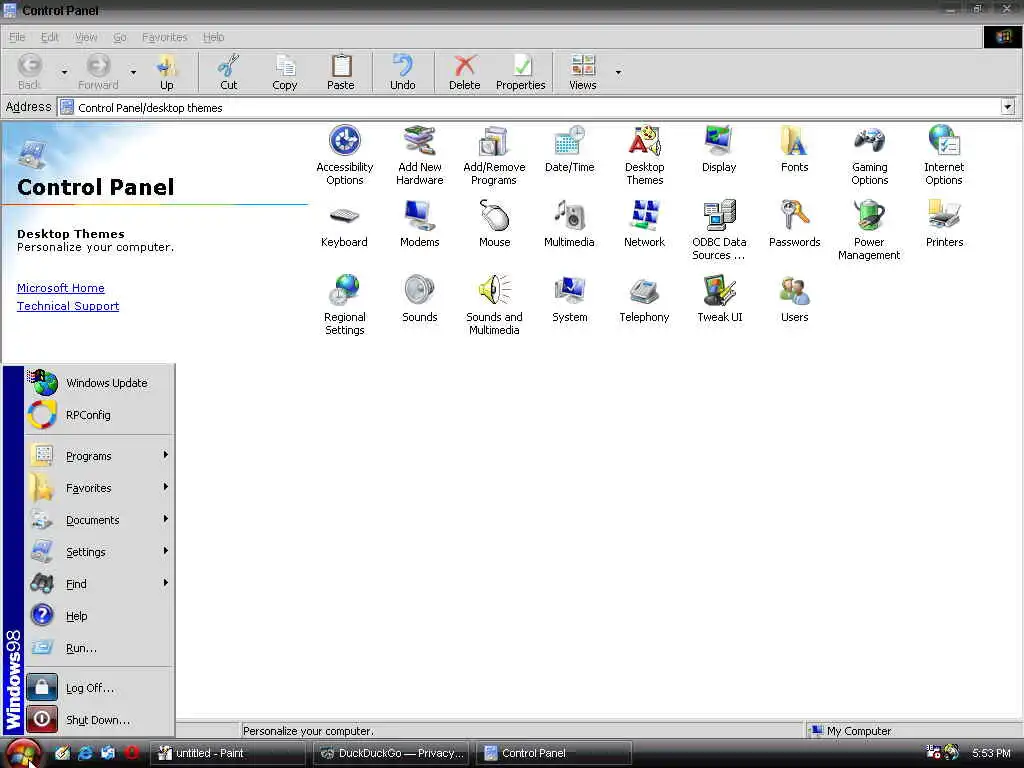1024x768 pixels.
Task: Expand Programs submenu in Start menu
Action: pyautogui.click(x=100, y=455)
